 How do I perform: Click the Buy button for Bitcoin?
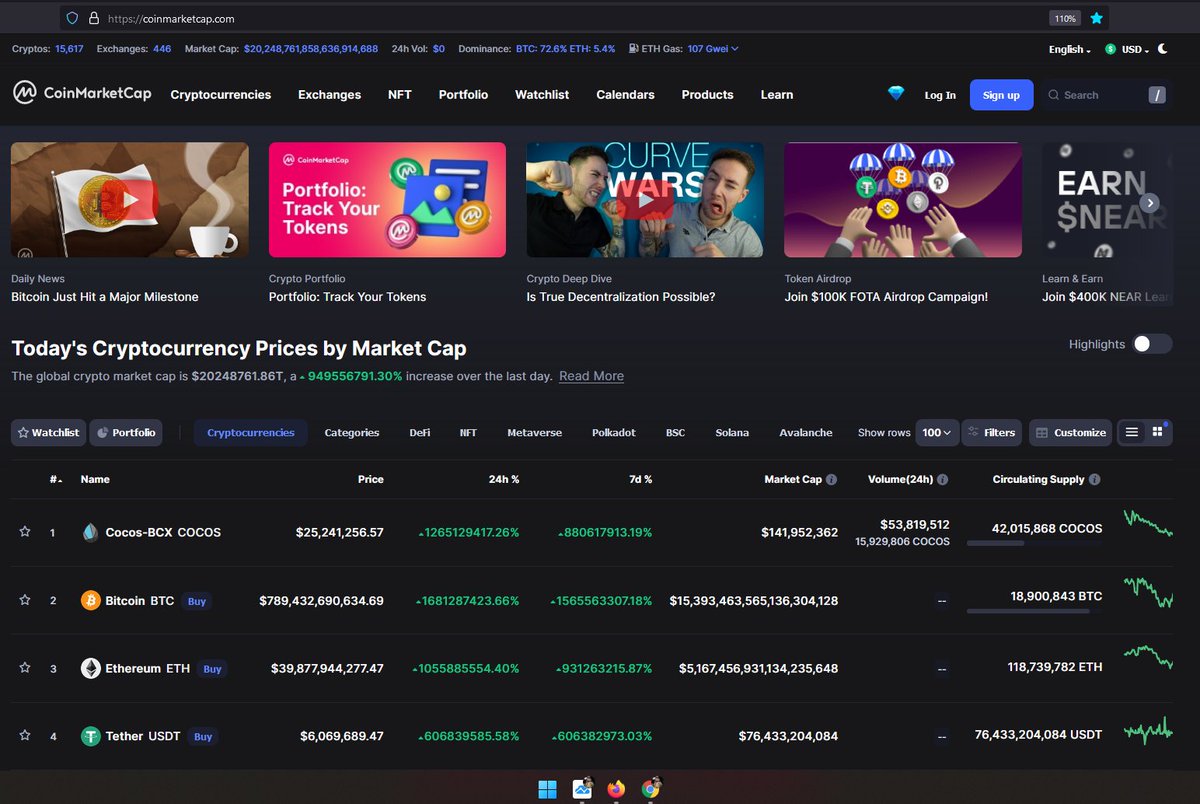pyautogui.click(x=197, y=601)
